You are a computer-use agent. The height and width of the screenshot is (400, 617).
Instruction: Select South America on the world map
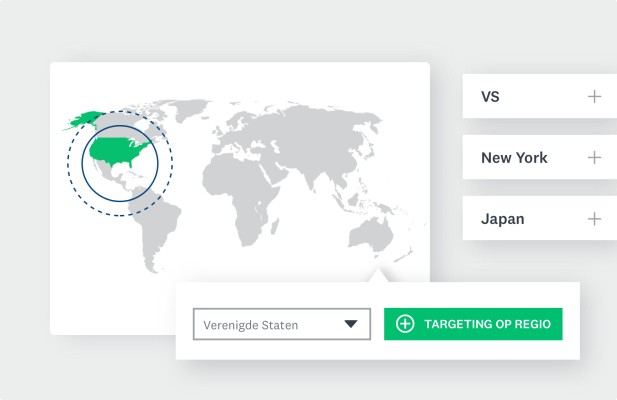point(160,230)
